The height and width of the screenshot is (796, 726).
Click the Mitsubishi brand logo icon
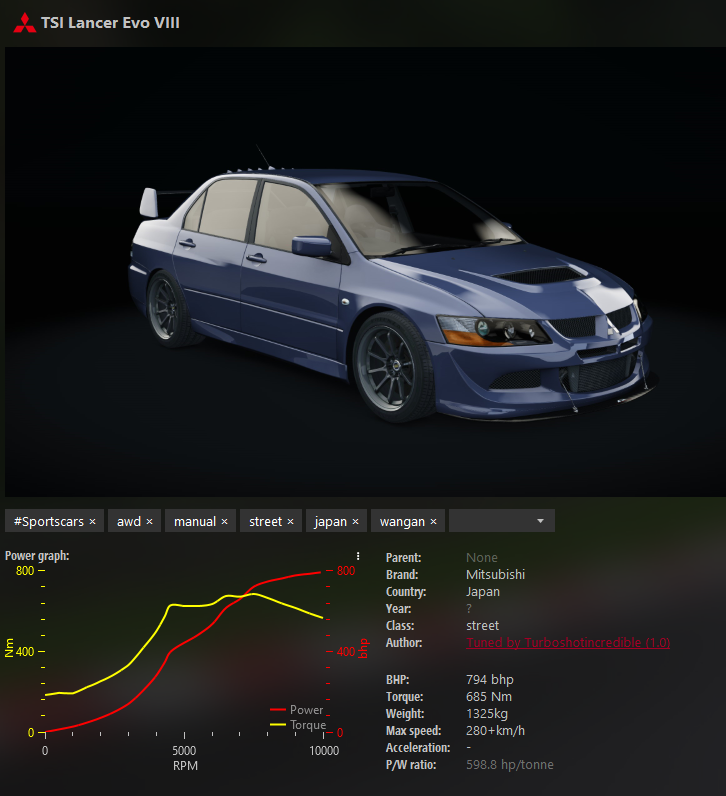tap(24, 23)
